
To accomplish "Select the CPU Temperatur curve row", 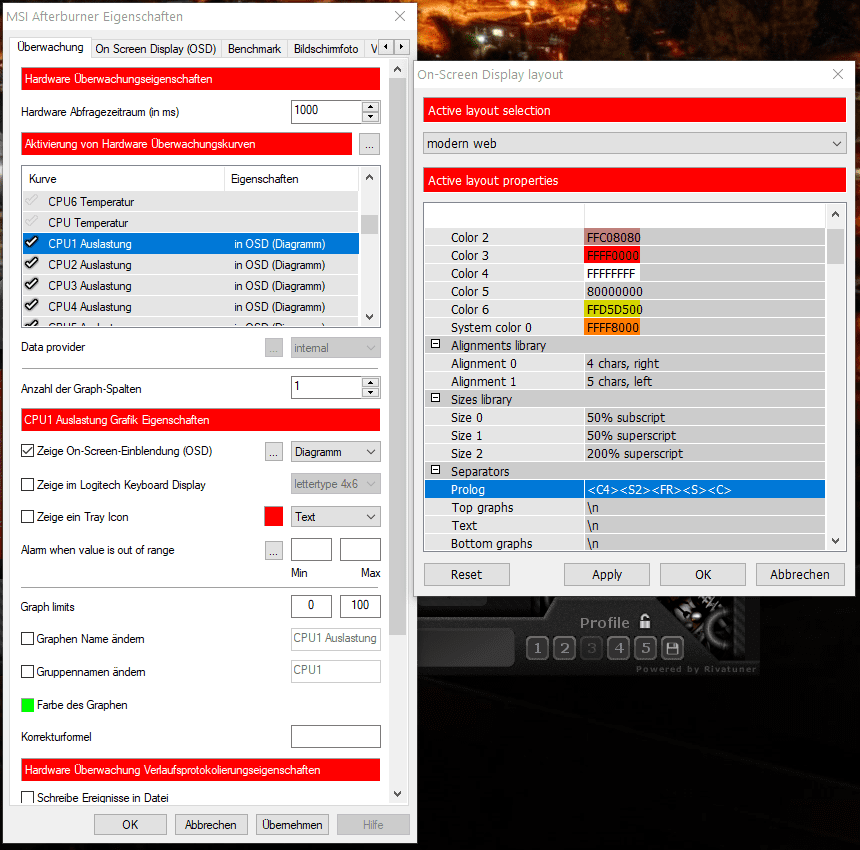I will point(190,222).
